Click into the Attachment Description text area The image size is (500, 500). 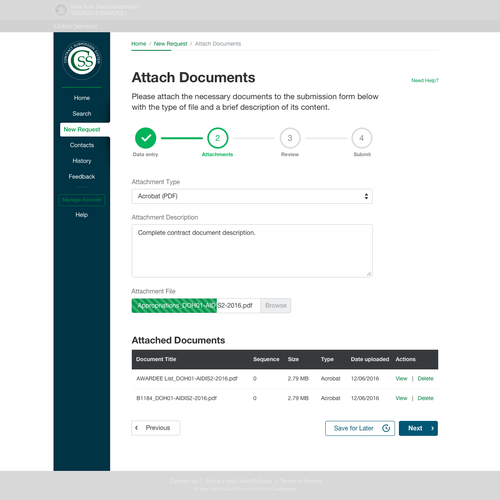252,251
